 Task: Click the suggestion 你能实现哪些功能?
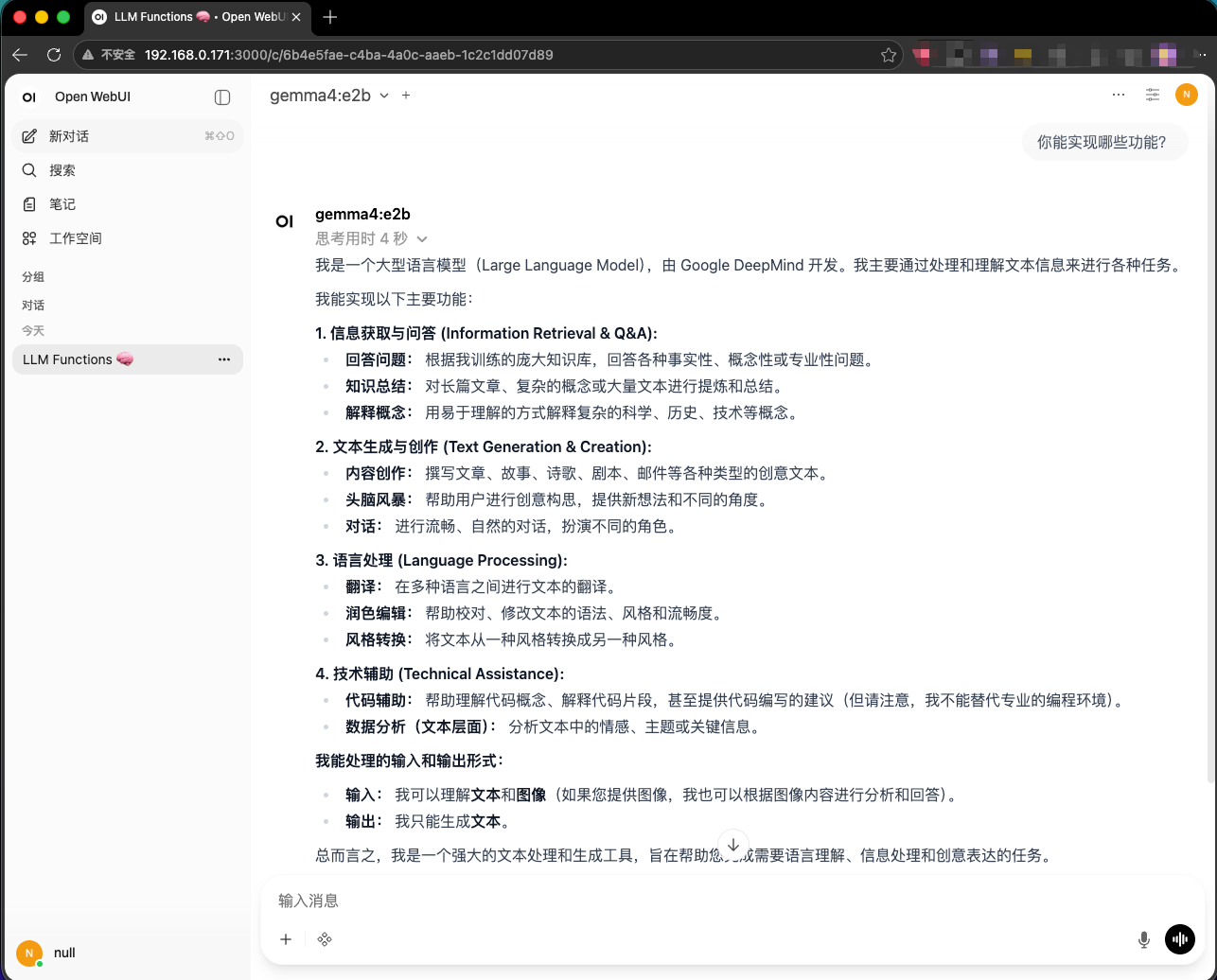coord(1104,141)
